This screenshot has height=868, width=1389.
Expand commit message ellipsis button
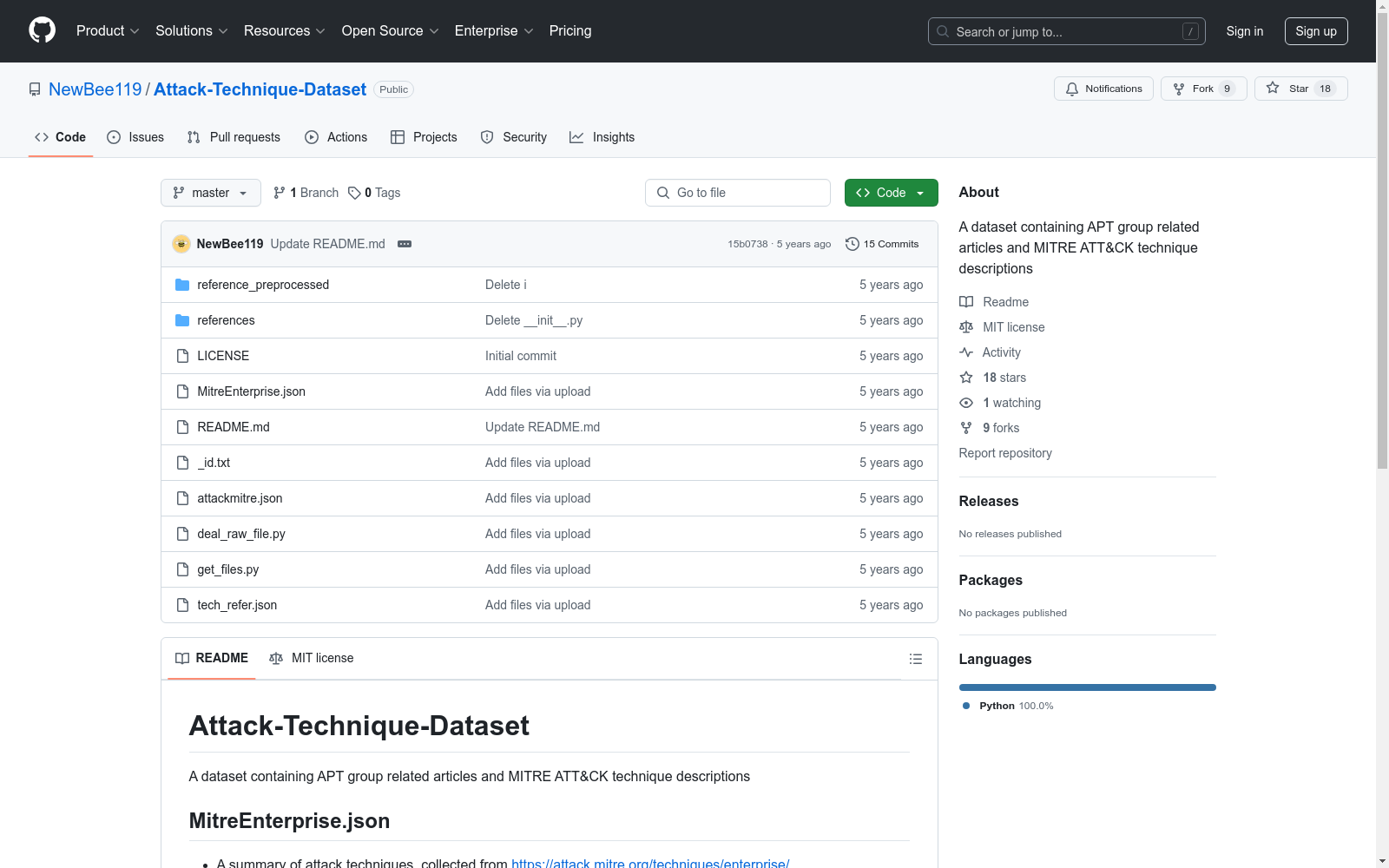[405, 244]
